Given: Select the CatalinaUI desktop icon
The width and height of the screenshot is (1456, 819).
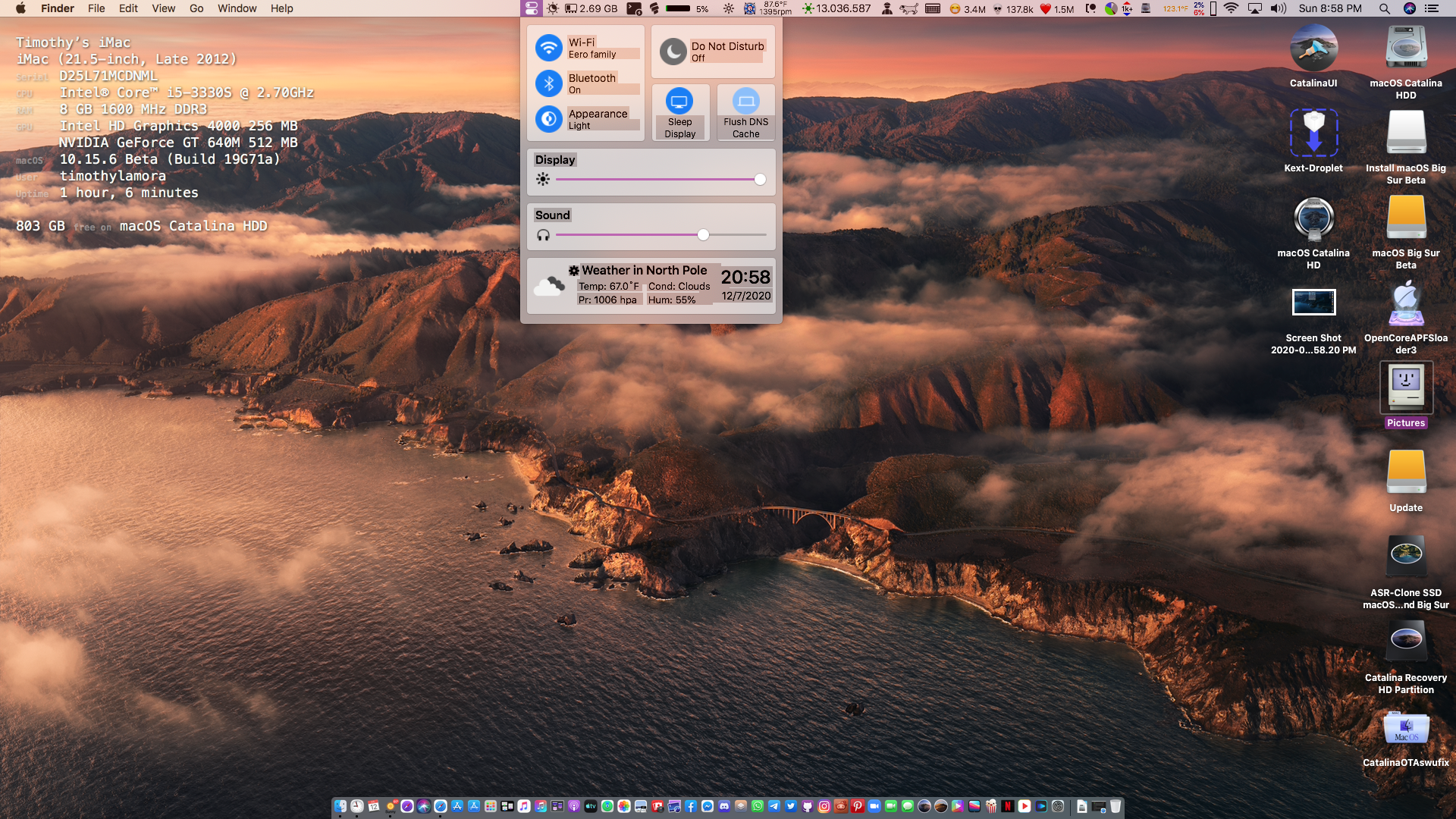Looking at the screenshot, I should 1313,49.
